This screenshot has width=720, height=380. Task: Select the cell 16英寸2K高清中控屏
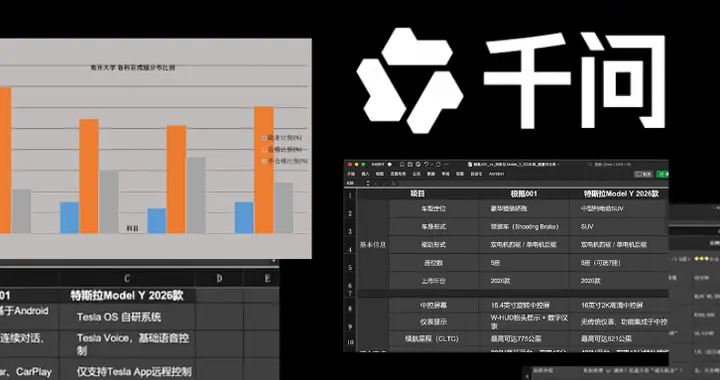(619, 305)
